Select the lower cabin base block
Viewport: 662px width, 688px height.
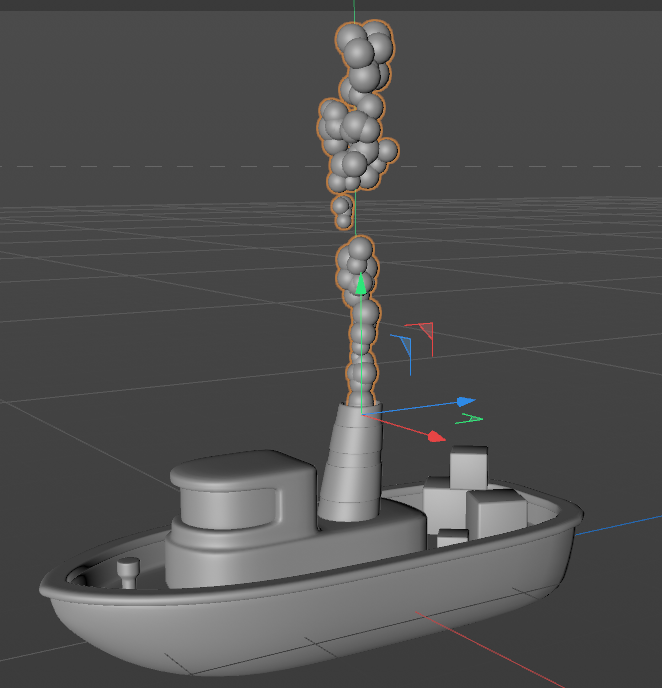coord(294,548)
